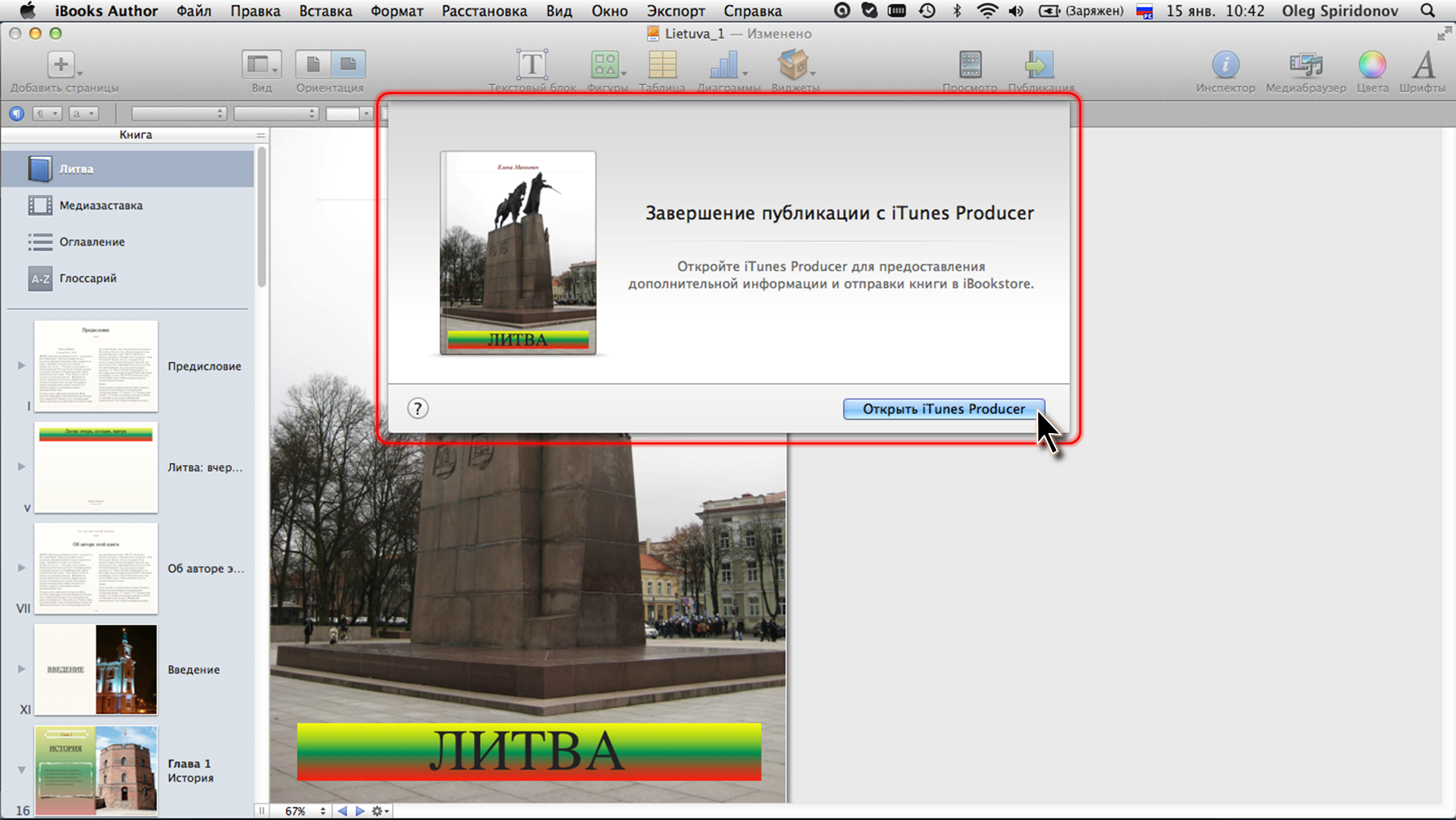
Task: Open the Fonts (Шрифты) panel
Action: (1423, 64)
